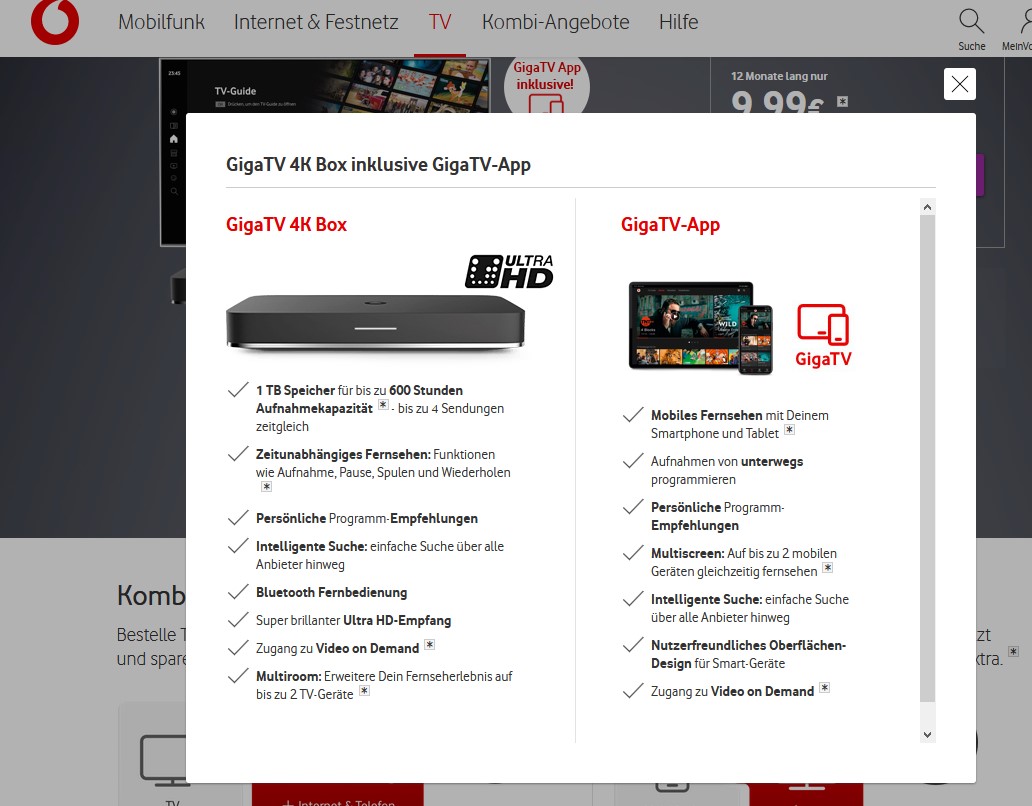This screenshot has width=1032, height=806.
Task: Open footnote asterisk next to 9,99€ price
Action: point(842,101)
